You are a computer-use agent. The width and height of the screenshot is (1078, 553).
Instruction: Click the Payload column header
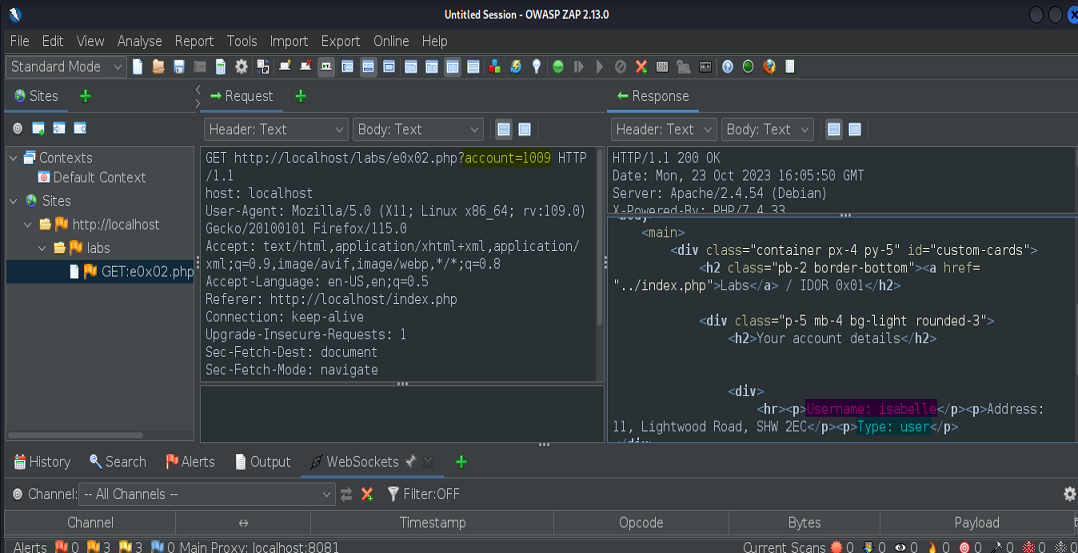tap(976, 523)
